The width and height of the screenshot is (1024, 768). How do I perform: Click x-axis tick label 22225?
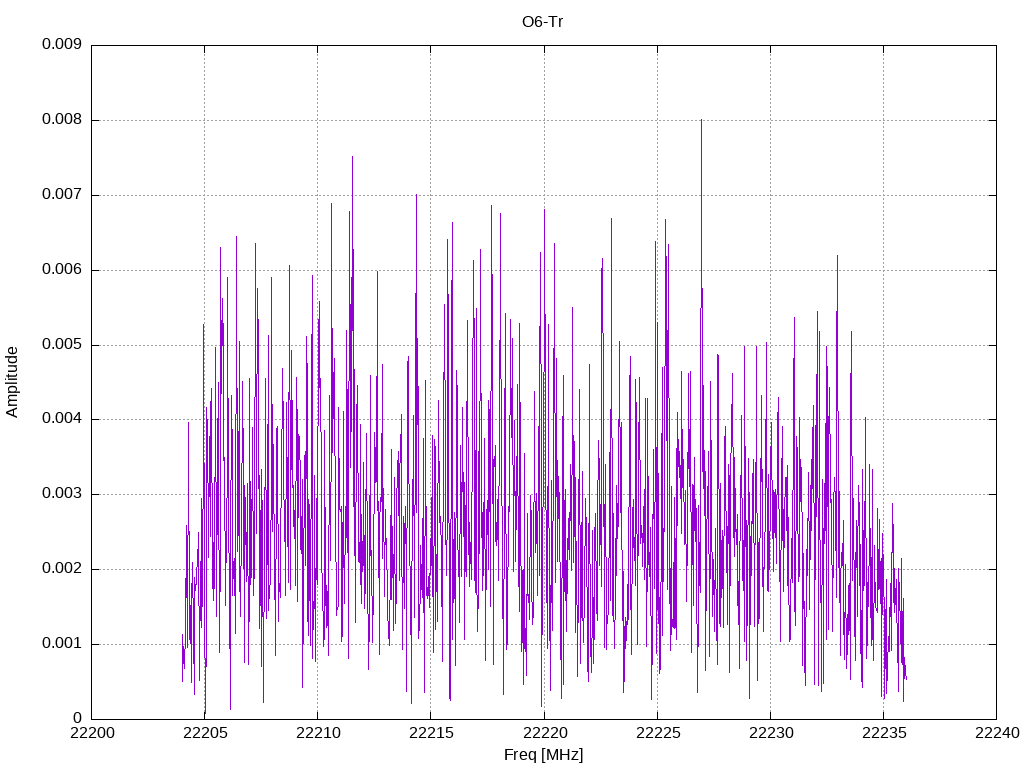coord(658,733)
